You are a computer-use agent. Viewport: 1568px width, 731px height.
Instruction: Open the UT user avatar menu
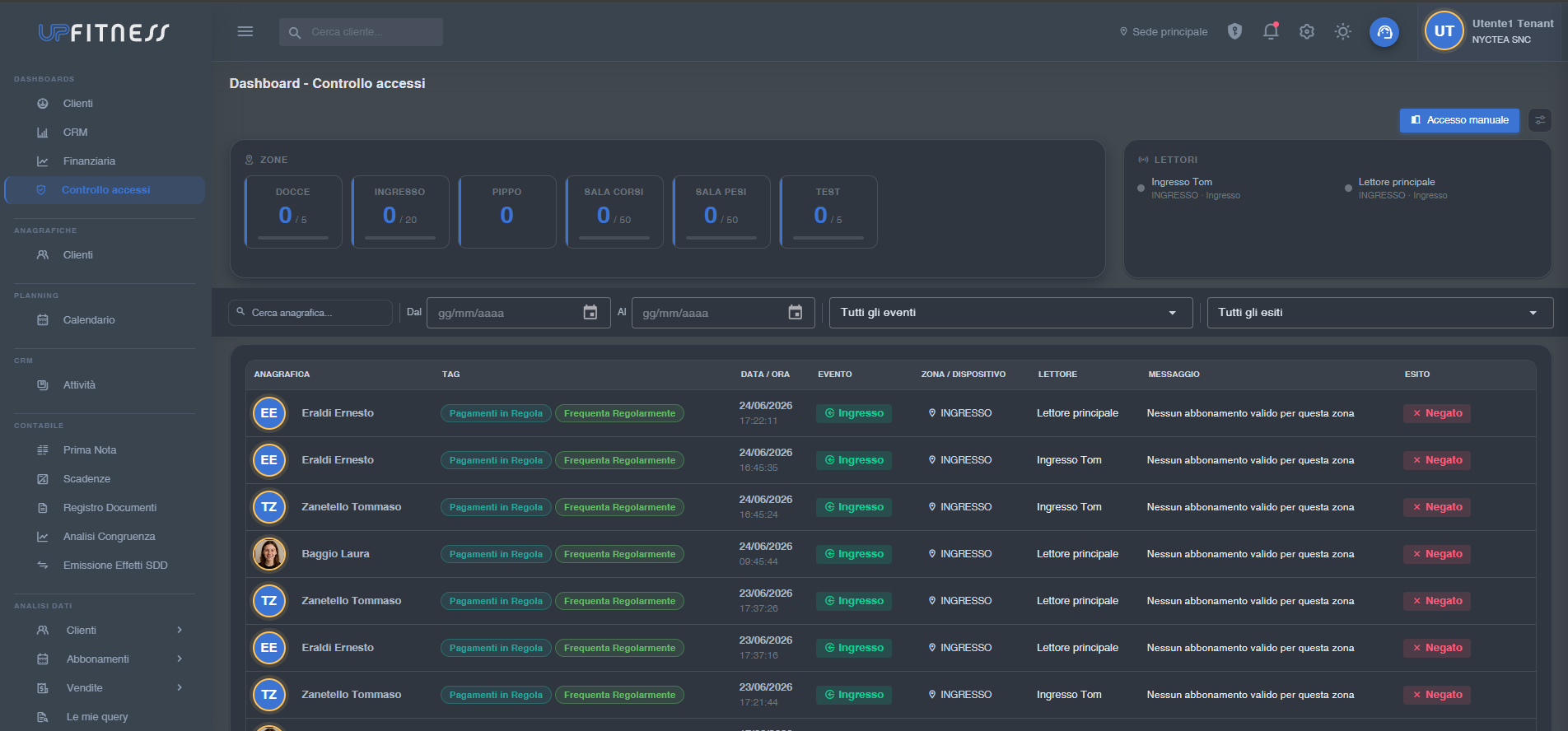point(1444,31)
